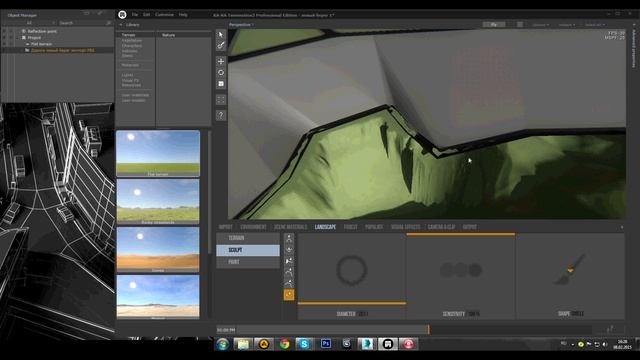Switch to the Visual Effects tab
Image resolution: width=640 pixels, height=360 pixels.
[406, 227]
